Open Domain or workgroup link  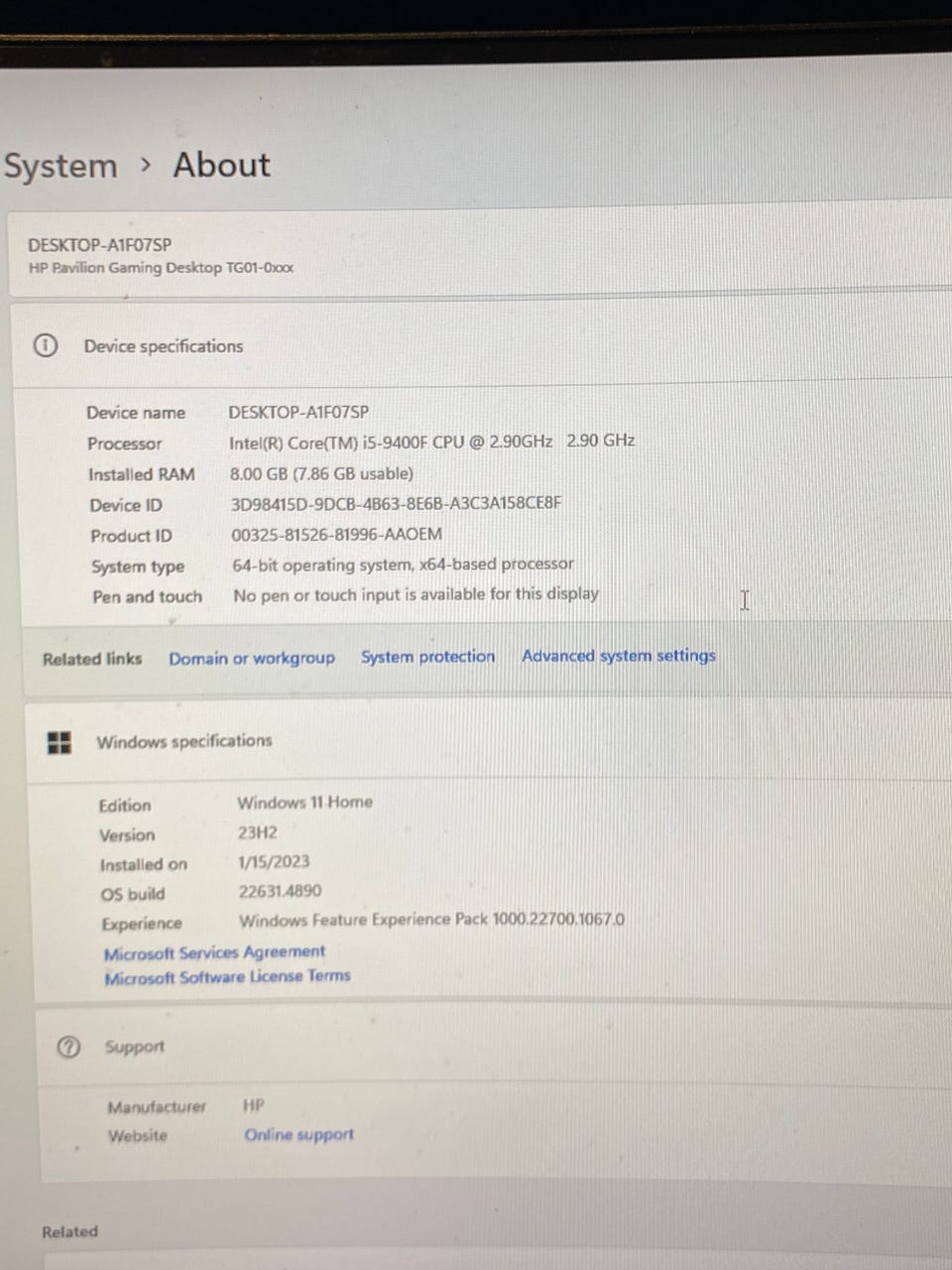[x=252, y=658]
